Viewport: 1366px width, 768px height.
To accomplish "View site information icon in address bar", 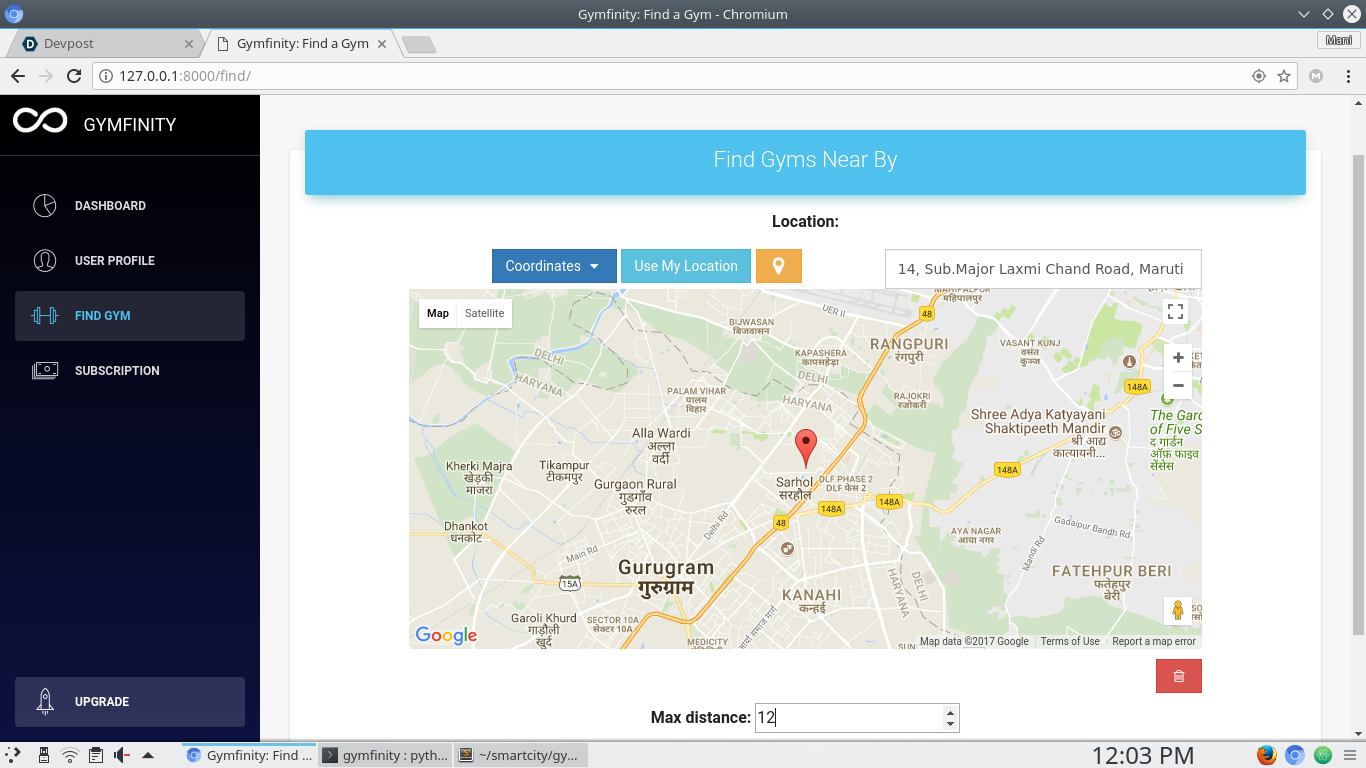I will (x=106, y=76).
